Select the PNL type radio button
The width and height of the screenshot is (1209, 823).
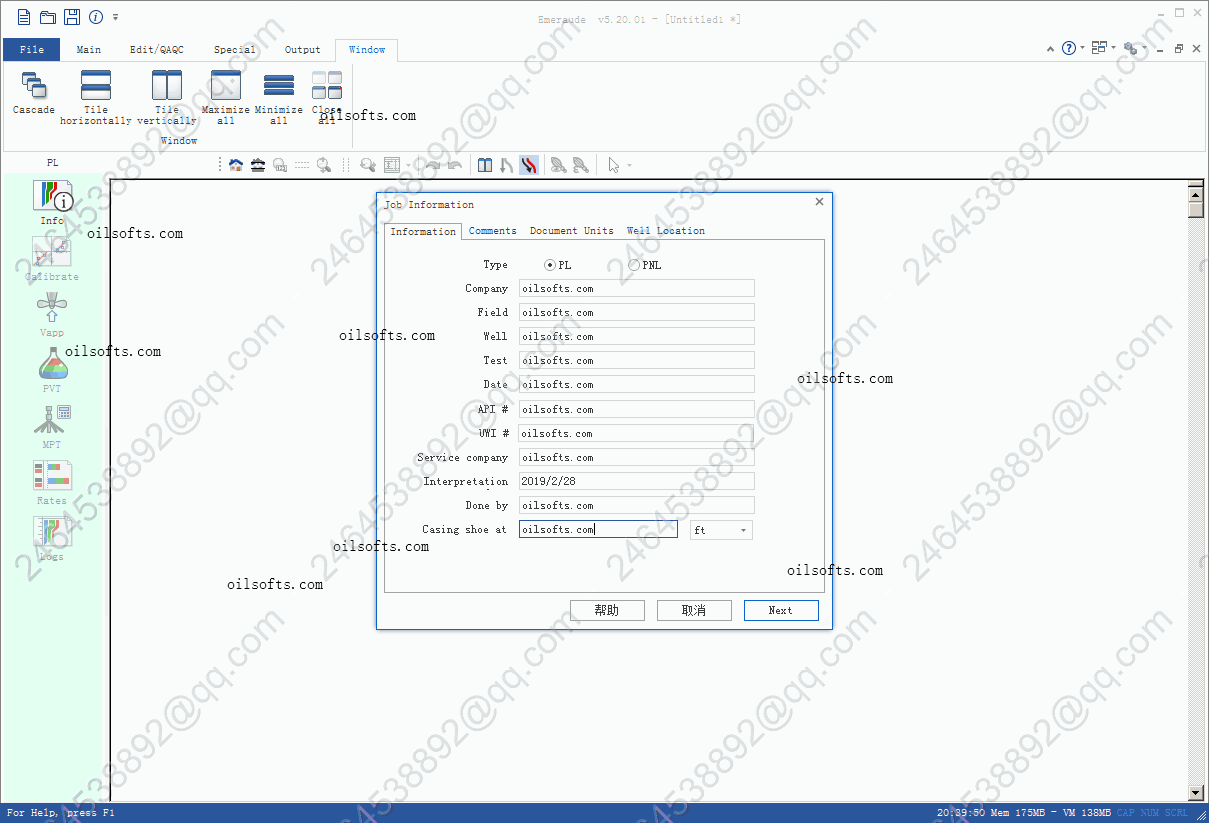pos(634,265)
